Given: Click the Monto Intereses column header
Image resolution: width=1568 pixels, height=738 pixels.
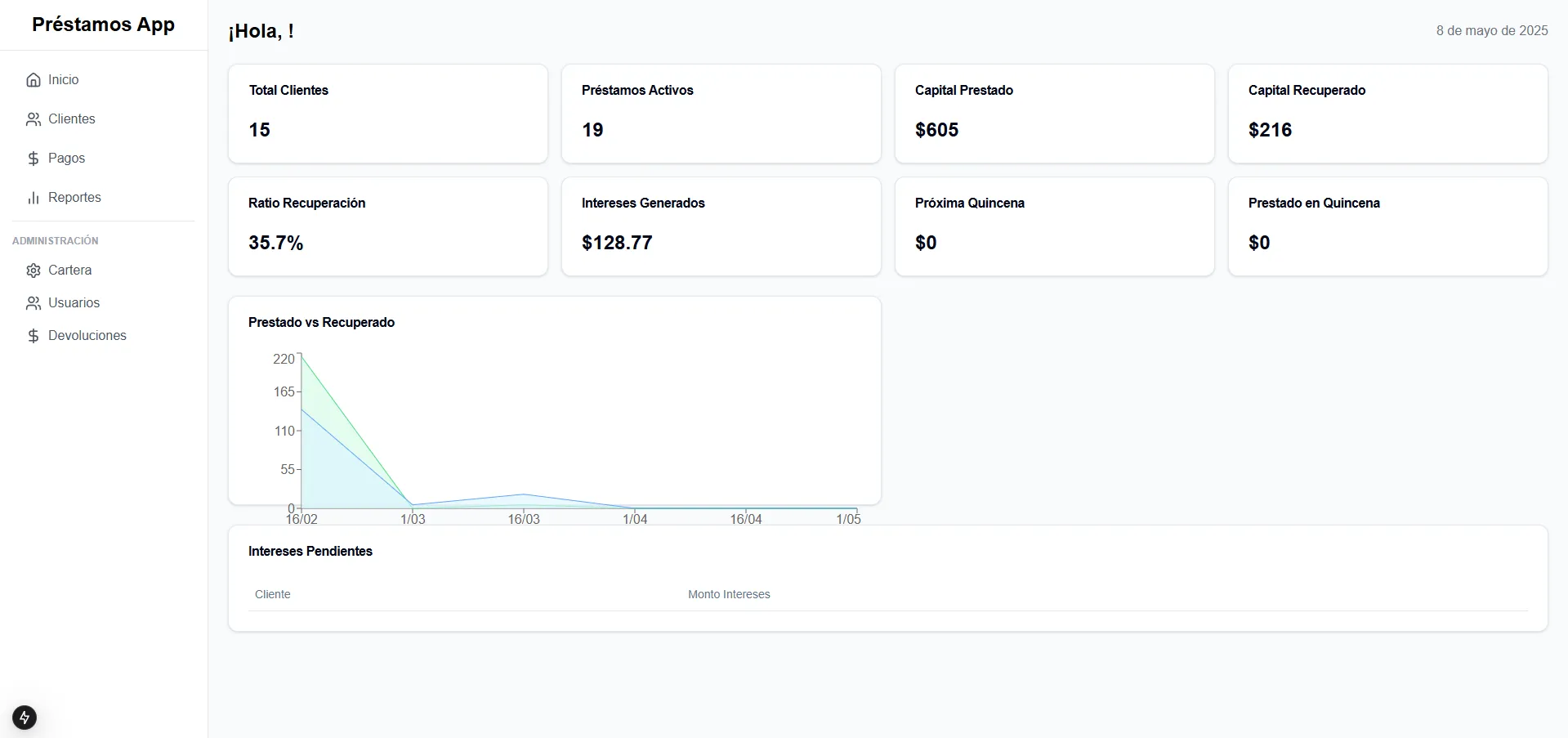Looking at the screenshot, I should (728, 594).
